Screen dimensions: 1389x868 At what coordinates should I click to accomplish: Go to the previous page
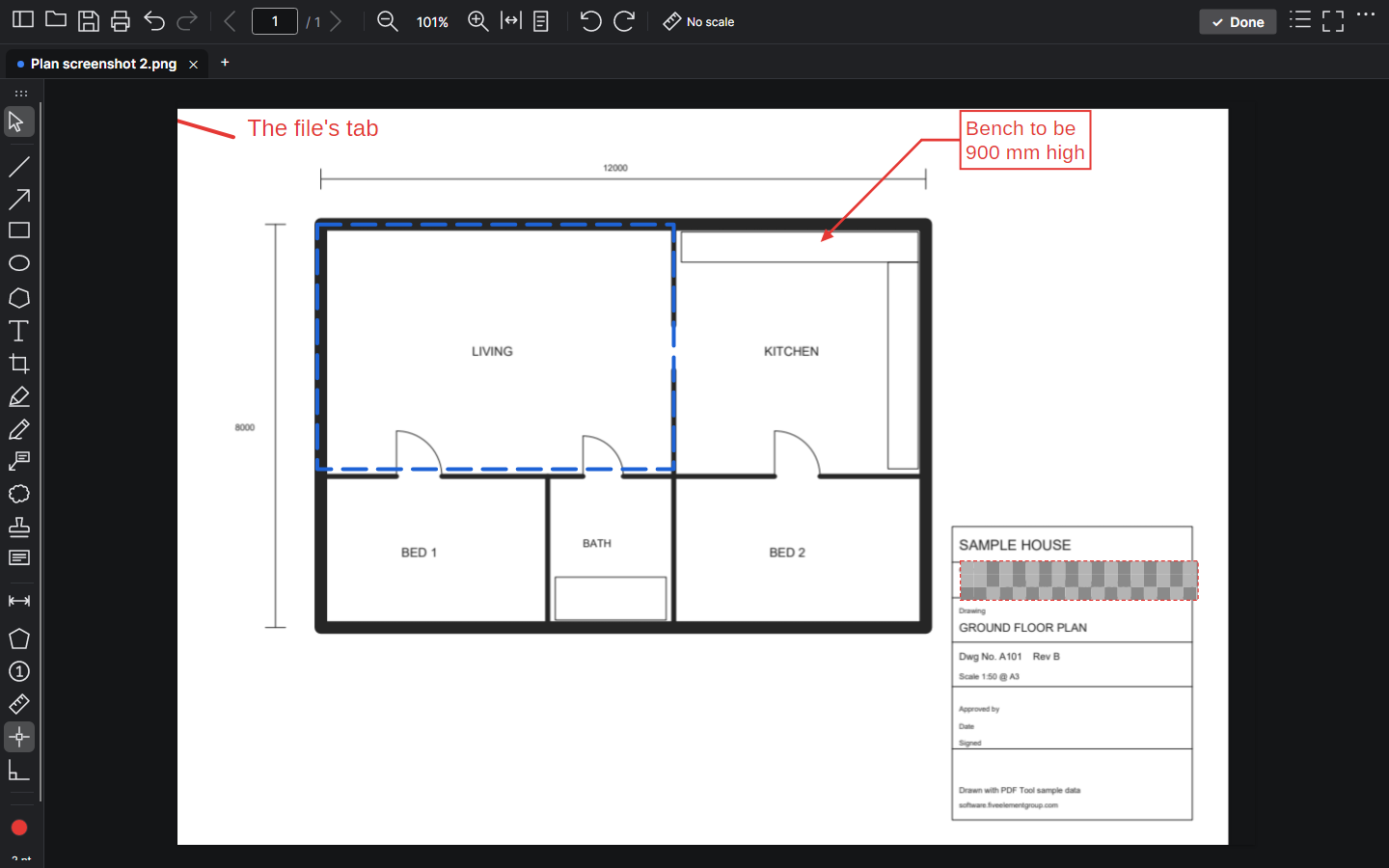coord(230,21)
